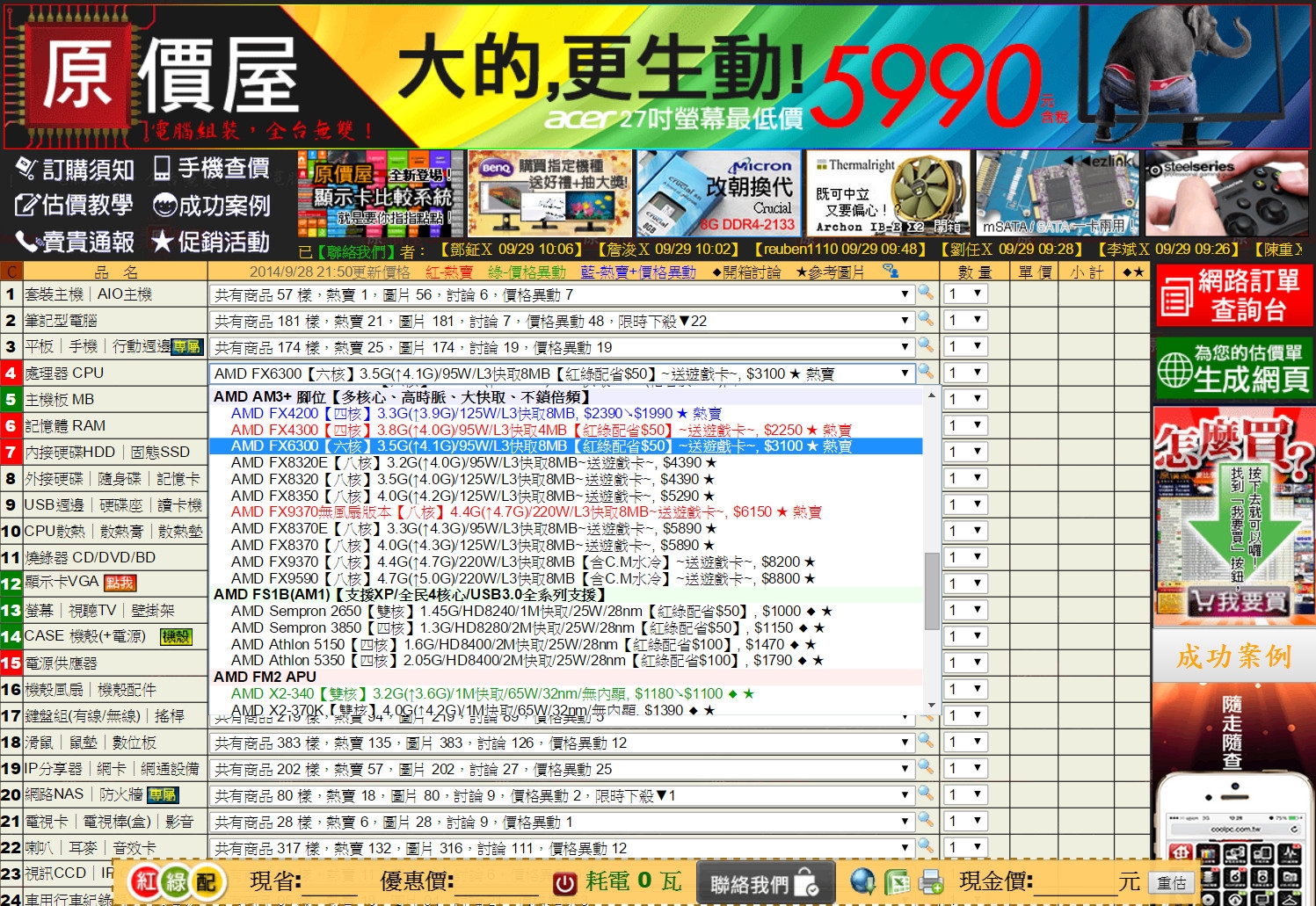Click the magnifier beside IP分享器 row
The height and width of the screenshot is (906, 1316).
pos(926,767)
